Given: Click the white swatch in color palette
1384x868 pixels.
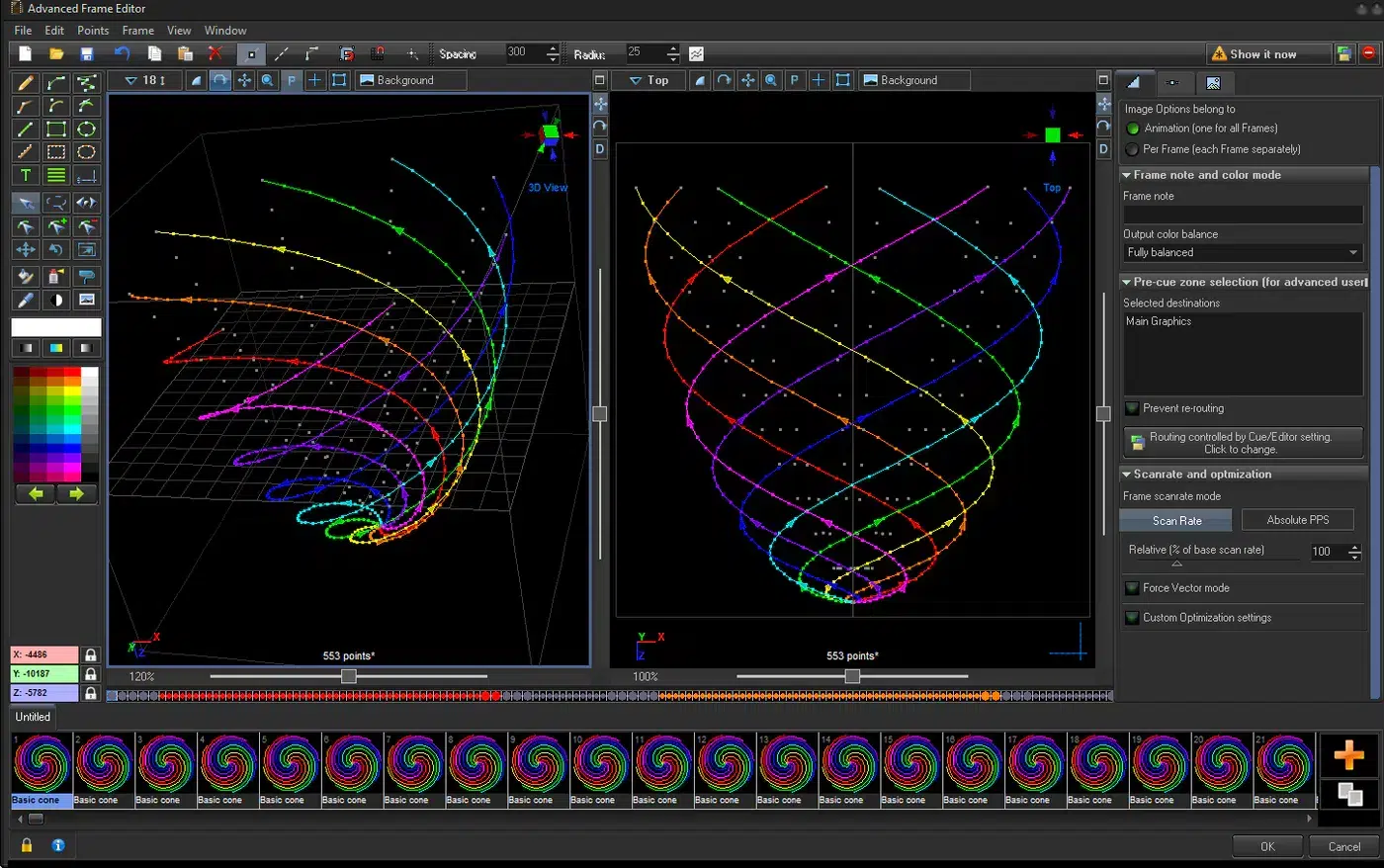Looking at the screenshot, I should (x=90, y=374).
